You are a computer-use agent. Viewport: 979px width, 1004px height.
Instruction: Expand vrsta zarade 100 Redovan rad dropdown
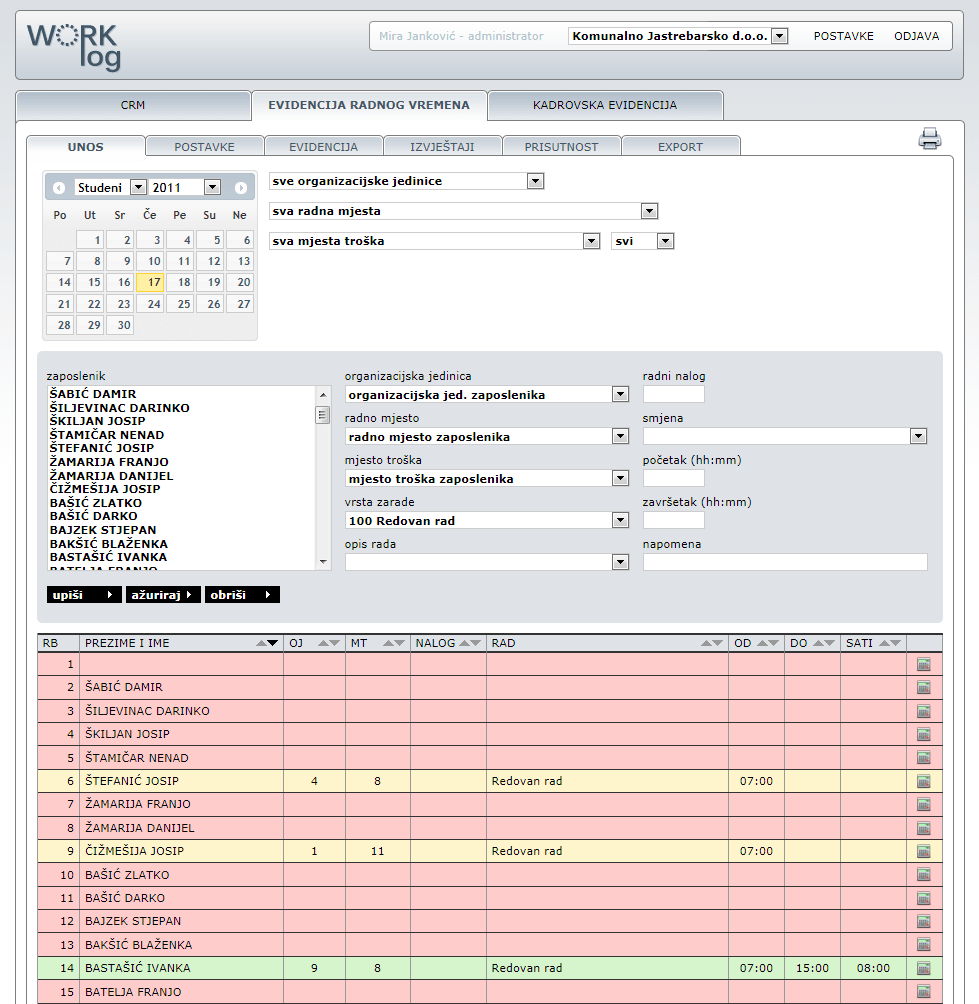click(620, 521)
